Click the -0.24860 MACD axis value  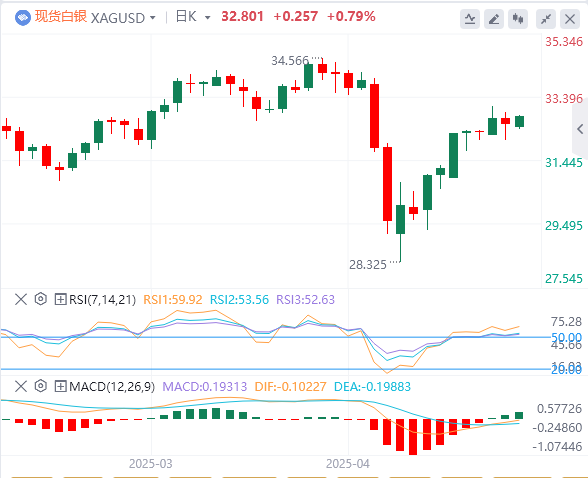pyautogui.click(x=557, y=427)
